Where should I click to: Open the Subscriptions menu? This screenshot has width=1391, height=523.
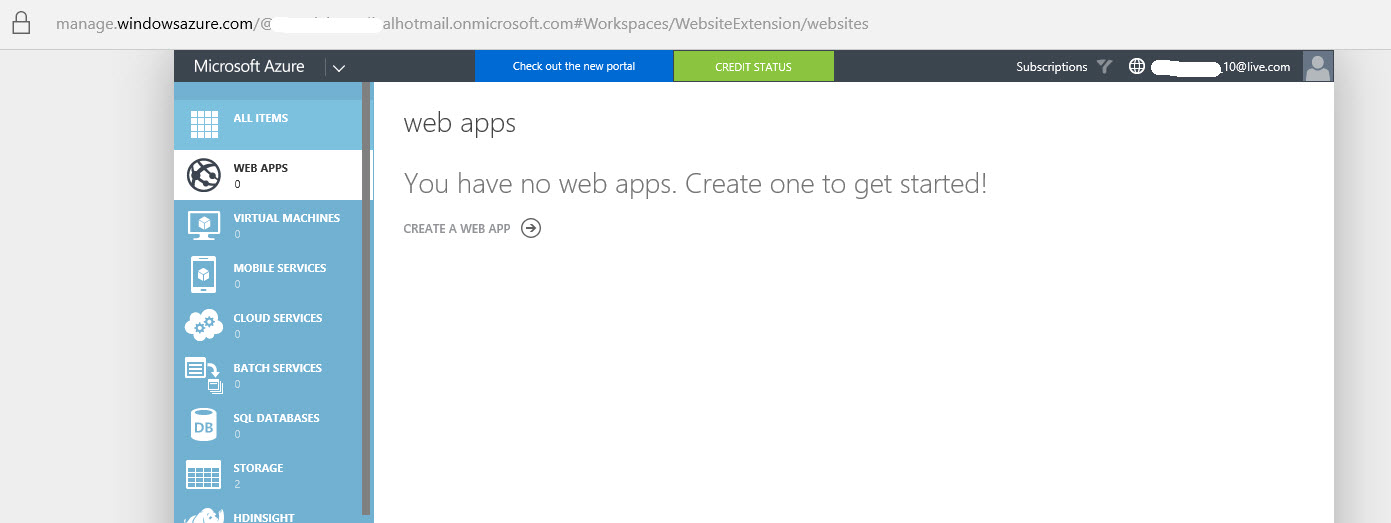[1051, 67]
